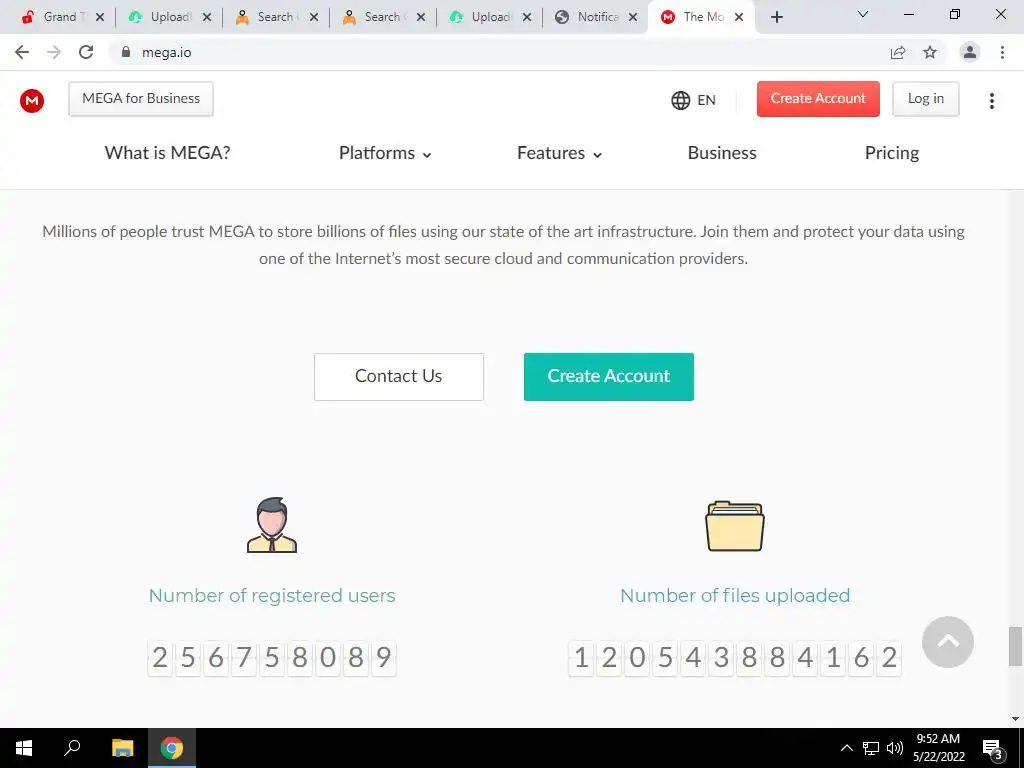Close the Notifica tab
Image resolution: width=1024 pixels, height=768 pixels.
pos(633,17)
